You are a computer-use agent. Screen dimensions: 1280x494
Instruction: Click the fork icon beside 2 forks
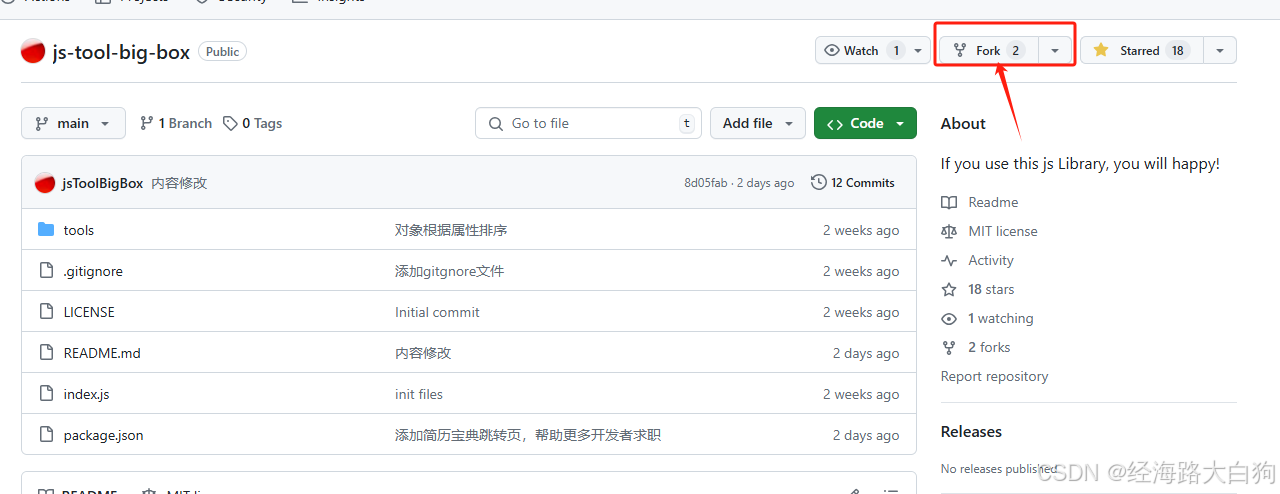coord(949,347)
